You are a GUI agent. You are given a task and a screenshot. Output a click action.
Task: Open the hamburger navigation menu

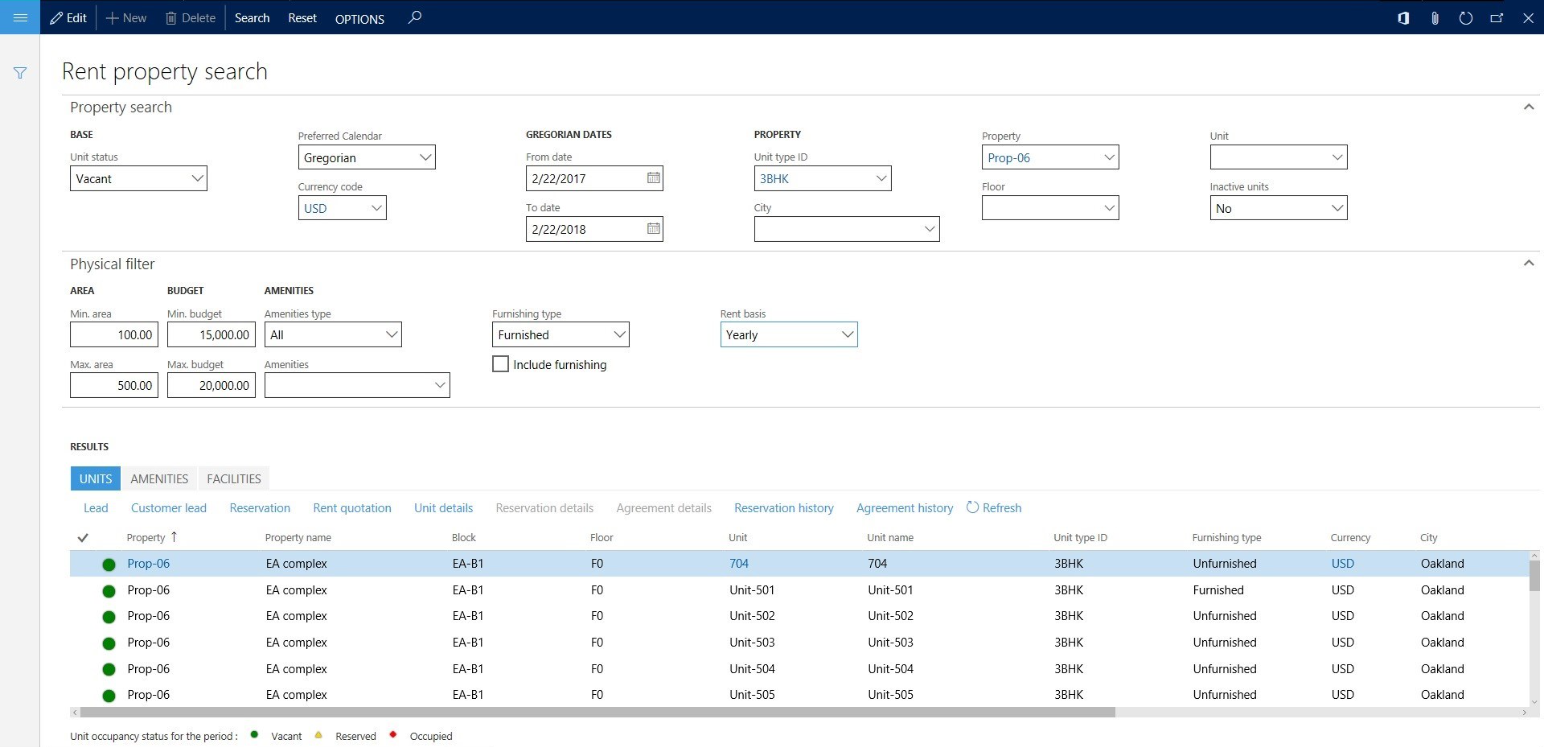(19, 17)
